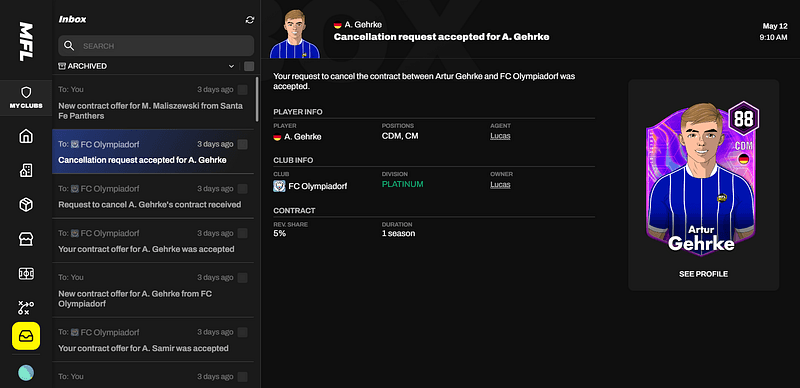Click the Lucas agent link
The image size is (800, 388).
coord(500,136)
